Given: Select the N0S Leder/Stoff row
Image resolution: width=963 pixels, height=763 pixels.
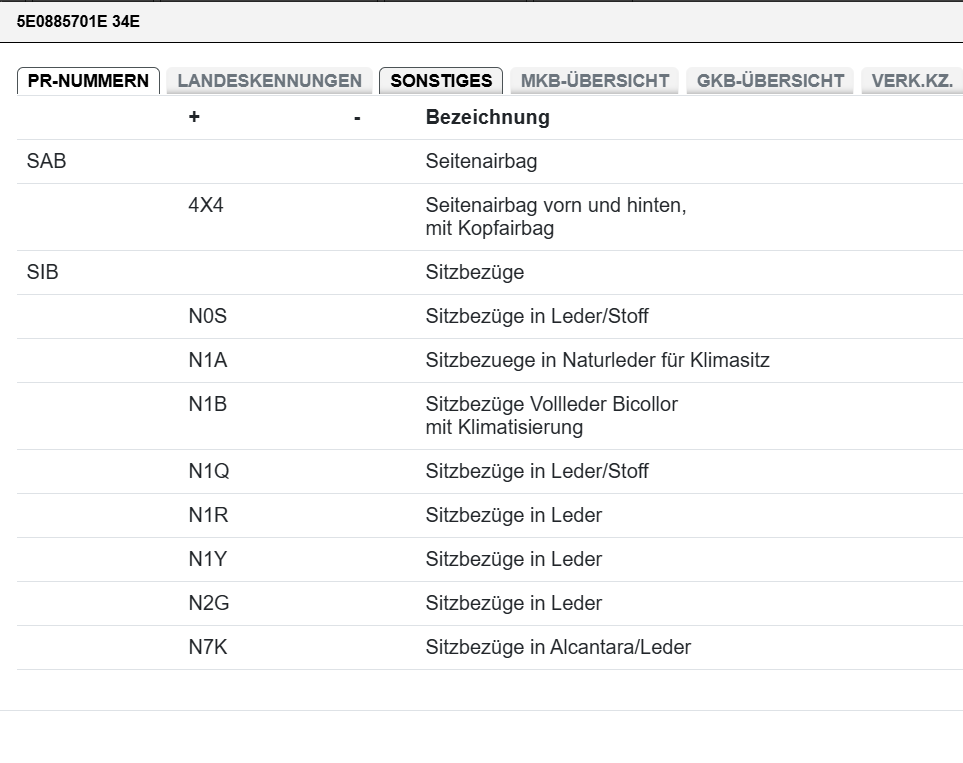Looking at the screenshot, I should click(536, 316).
